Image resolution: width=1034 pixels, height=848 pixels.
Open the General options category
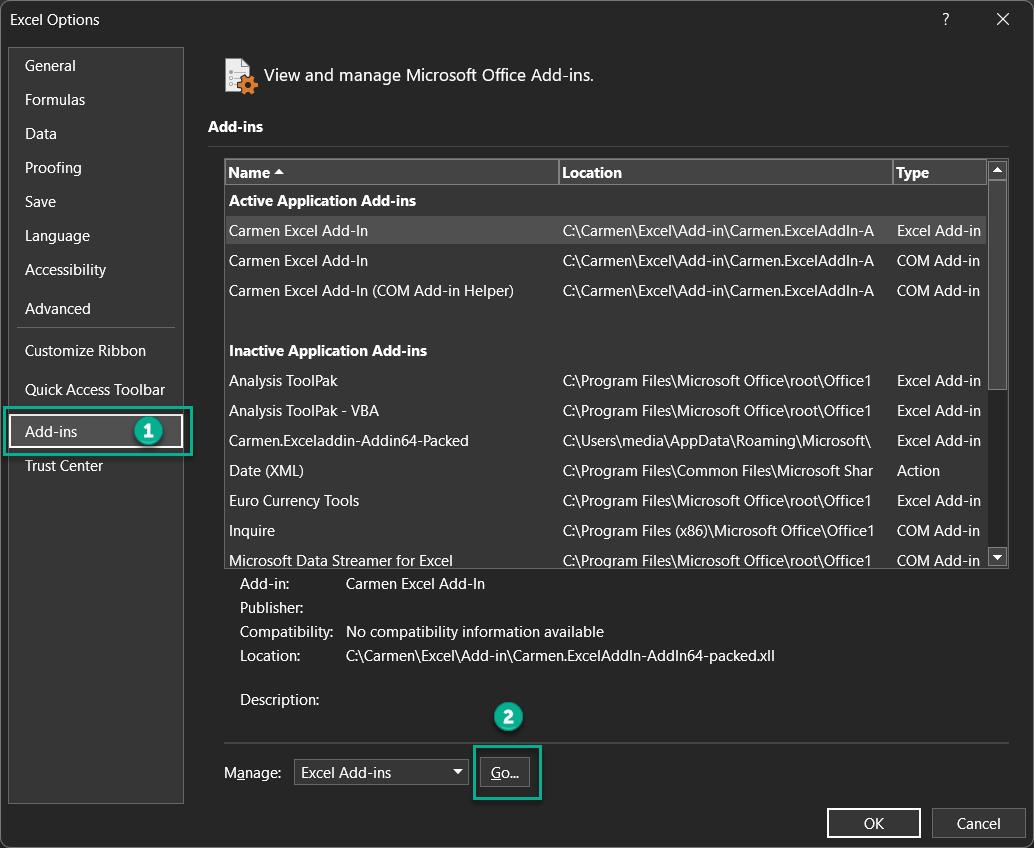pos(51,66)
